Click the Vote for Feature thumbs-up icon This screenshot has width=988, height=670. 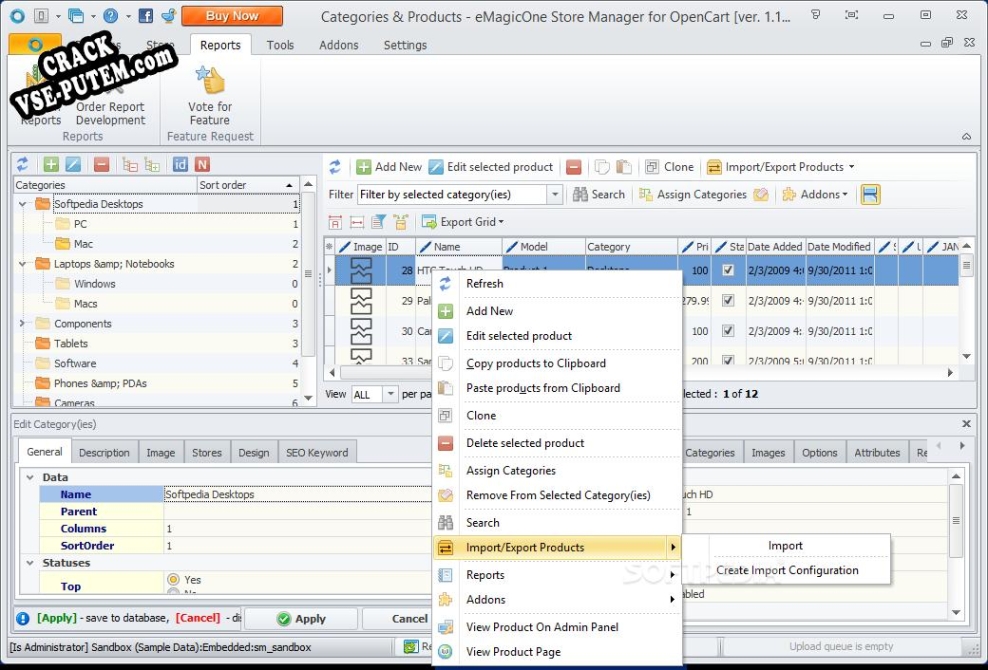[210, 81]
